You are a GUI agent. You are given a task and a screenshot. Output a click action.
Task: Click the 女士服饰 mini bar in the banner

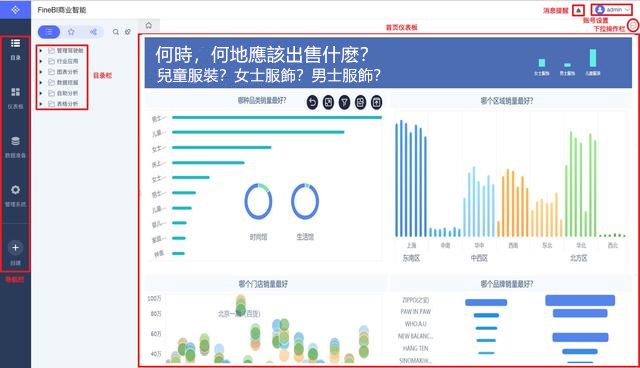click(x=542, y=62)
